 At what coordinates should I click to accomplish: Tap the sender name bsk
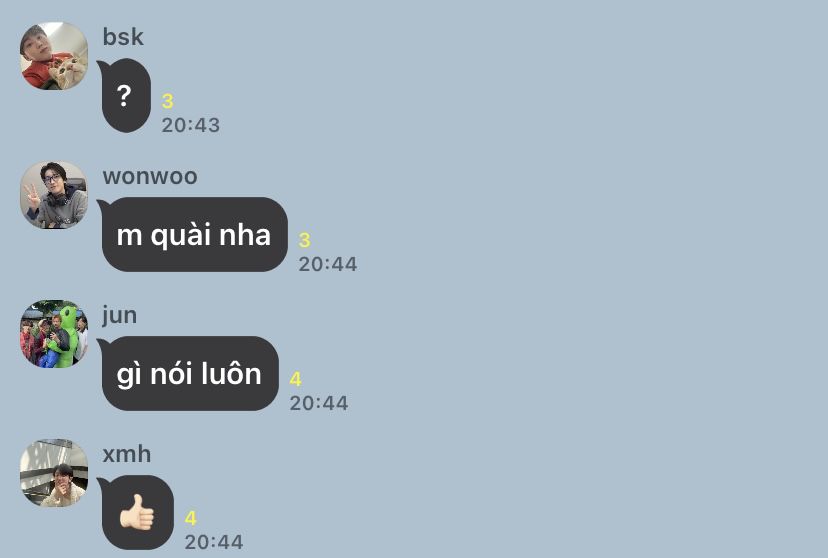(x=123, y=37)
